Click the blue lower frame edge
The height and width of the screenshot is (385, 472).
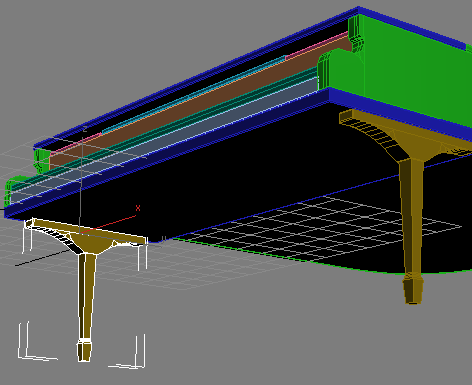pos(167,152)
